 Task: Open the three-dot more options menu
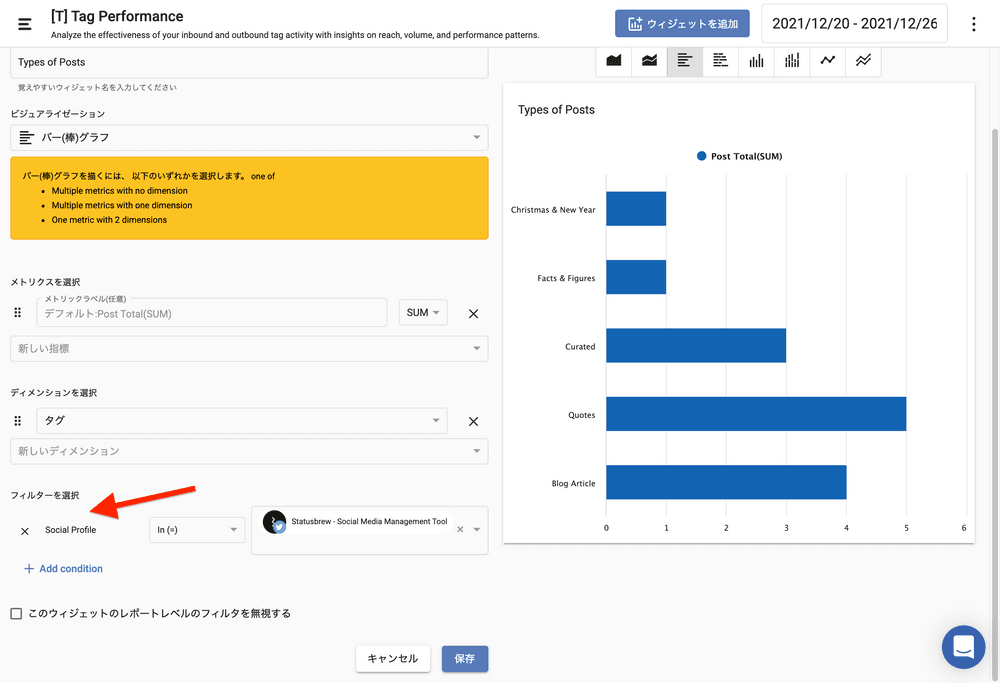[x=974, y=24]
